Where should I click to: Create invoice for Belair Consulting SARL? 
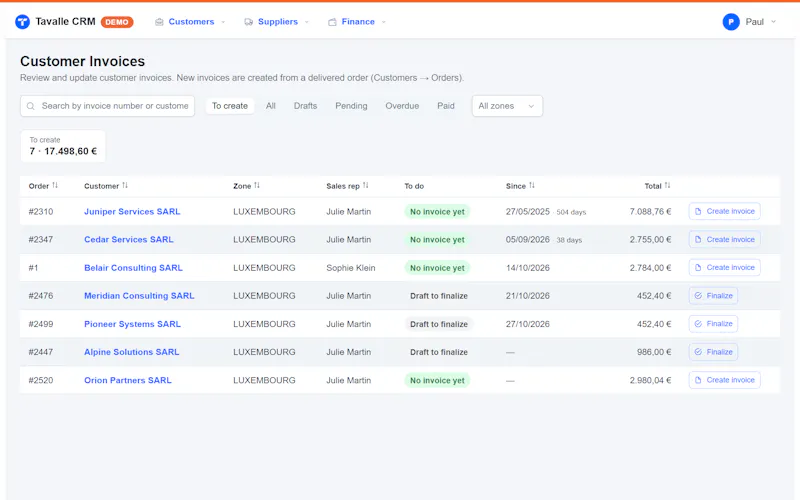[724, 267]
